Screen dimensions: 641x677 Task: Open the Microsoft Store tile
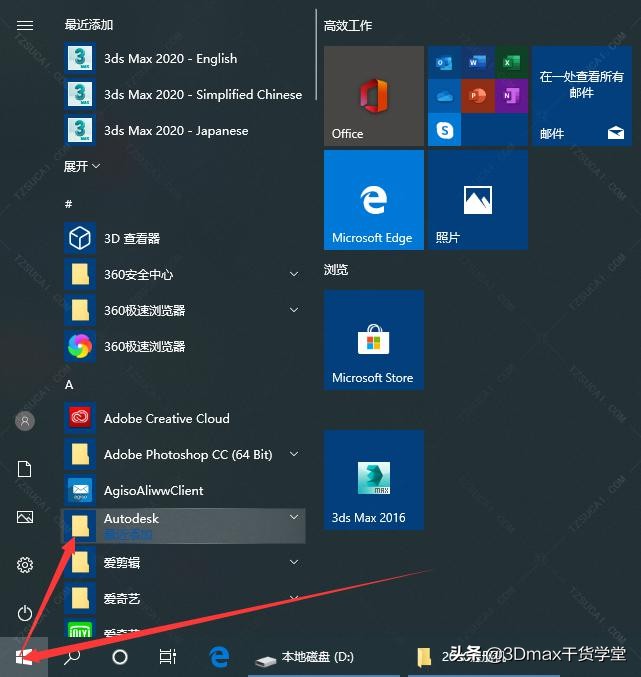[x=373, y=340]
